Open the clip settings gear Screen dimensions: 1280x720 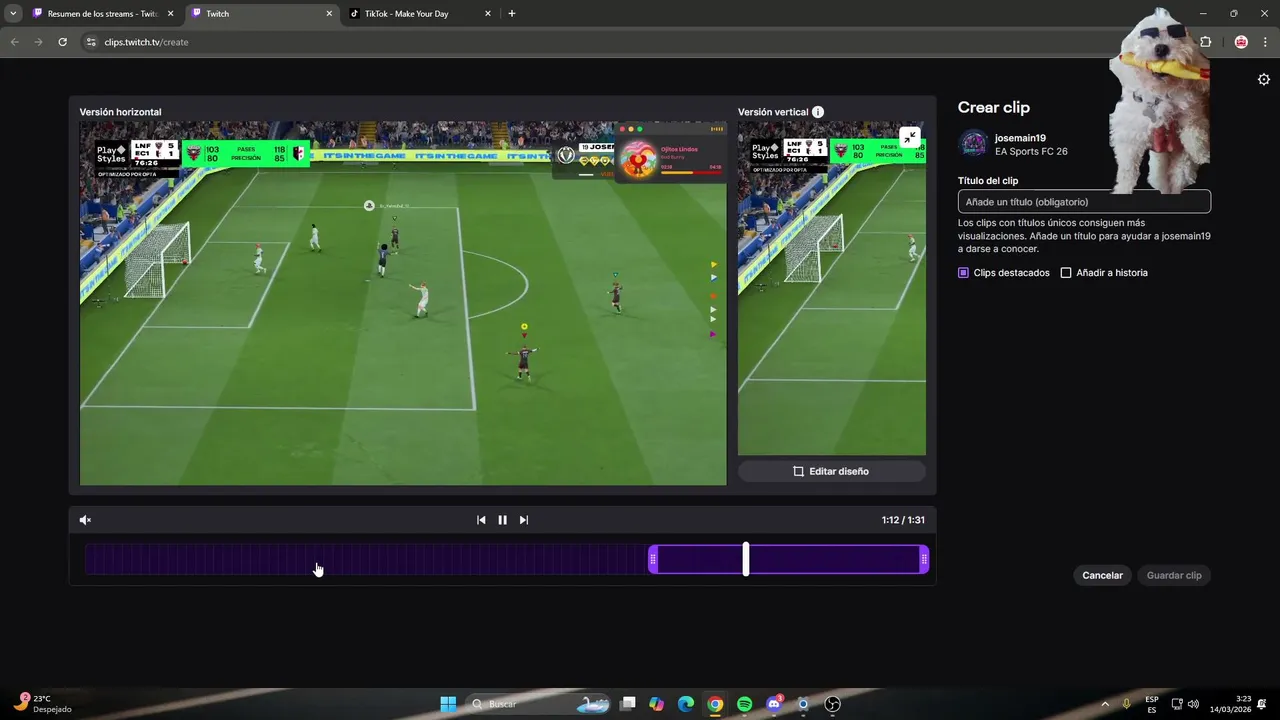click(1263, 80)
